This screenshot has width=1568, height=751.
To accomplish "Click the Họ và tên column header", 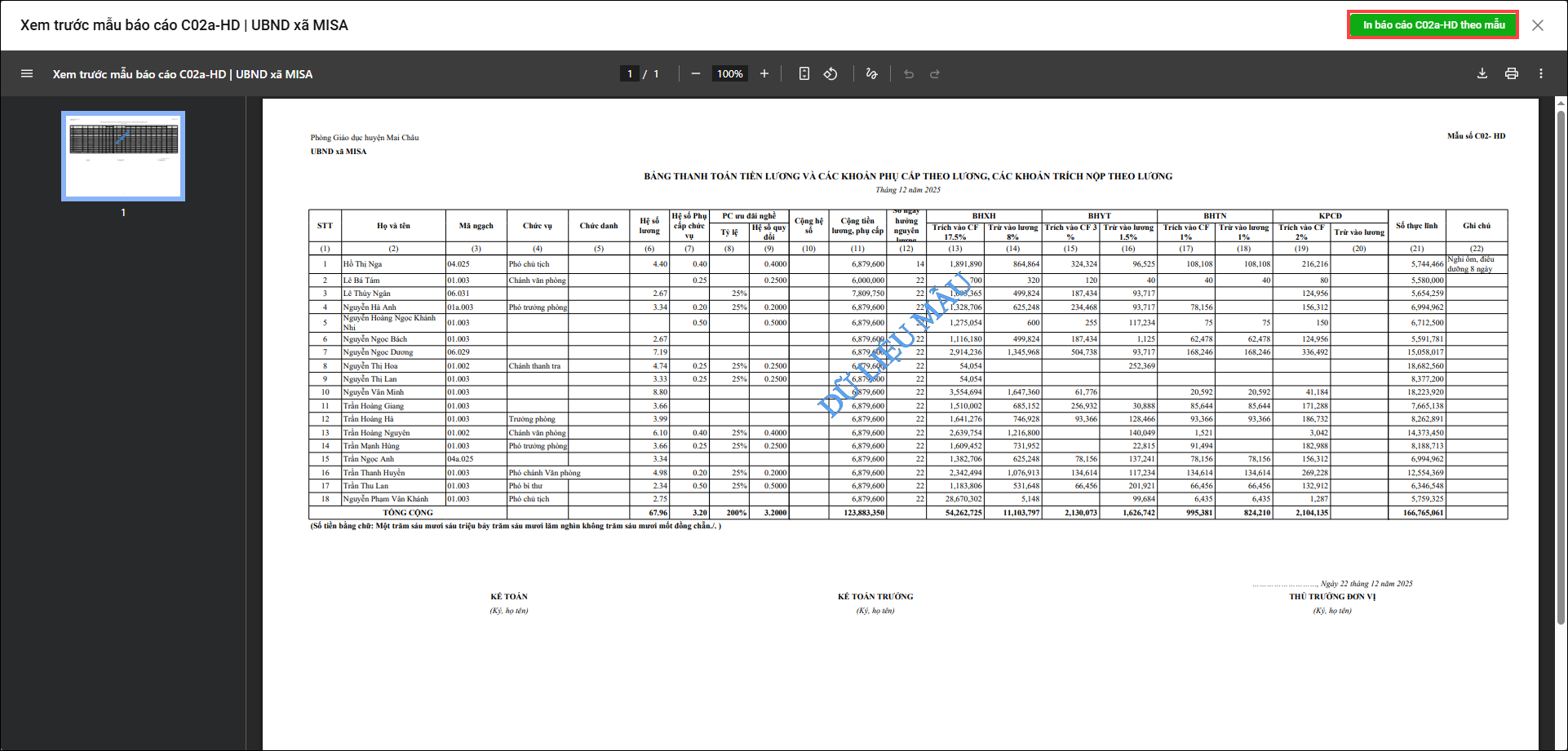I will point(393,226).
